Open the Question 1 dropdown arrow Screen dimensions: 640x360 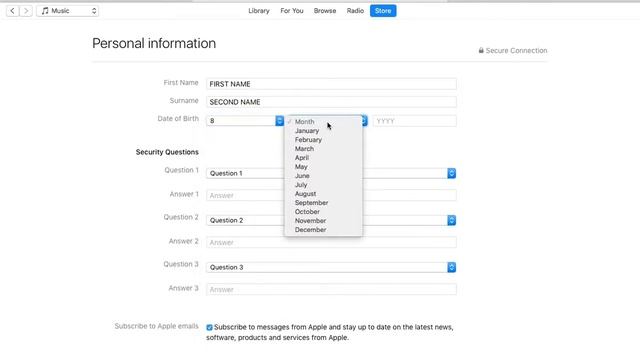coord(451,173)
